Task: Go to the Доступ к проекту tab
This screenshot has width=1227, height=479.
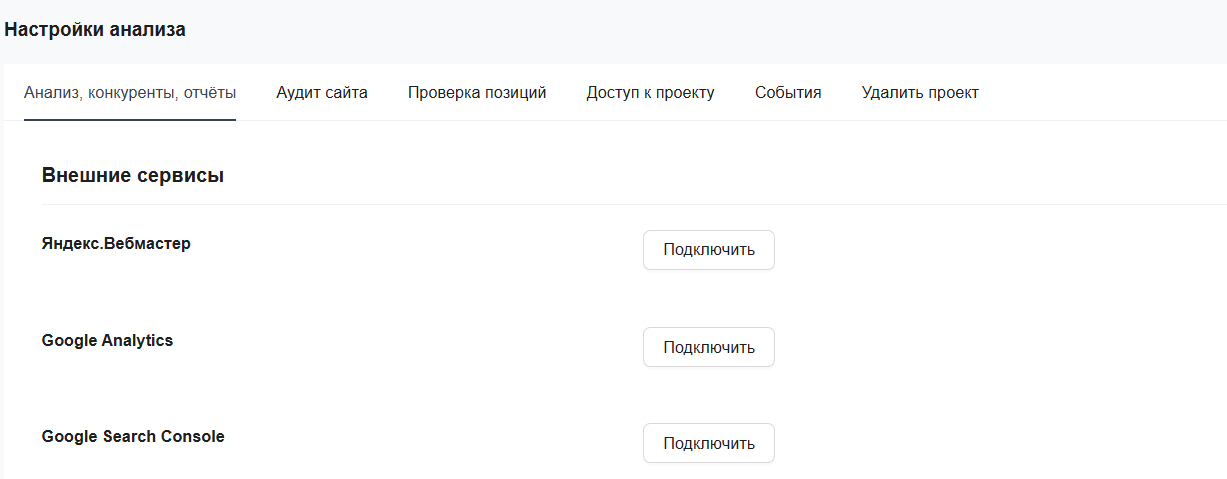Action: click(650, 93)
